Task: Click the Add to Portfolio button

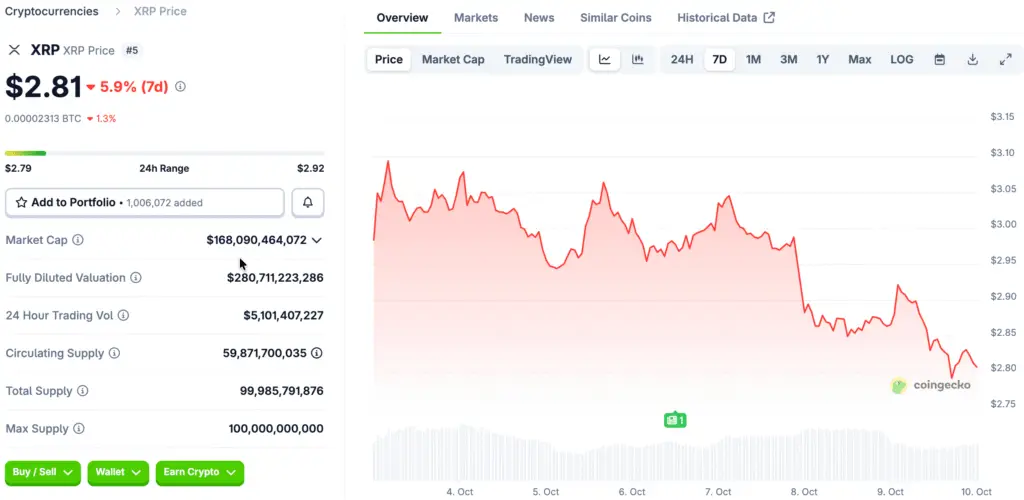Action: 144,202
